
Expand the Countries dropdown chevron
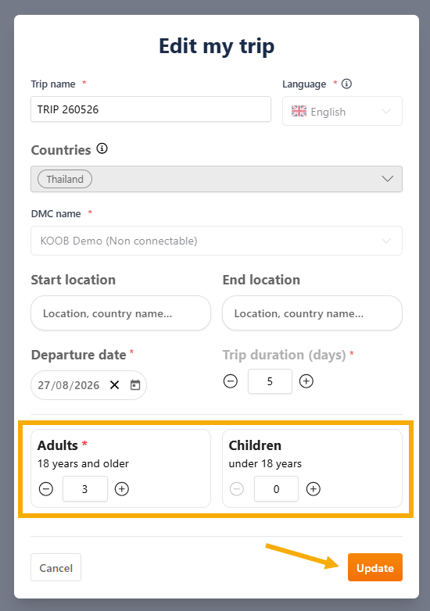(x=387, y=179)
